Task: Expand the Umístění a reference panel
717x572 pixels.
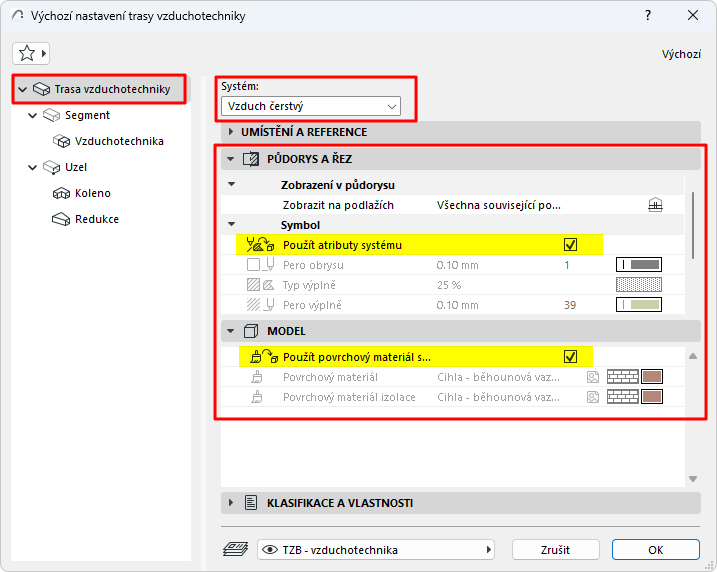Action: tap(231, 132)
